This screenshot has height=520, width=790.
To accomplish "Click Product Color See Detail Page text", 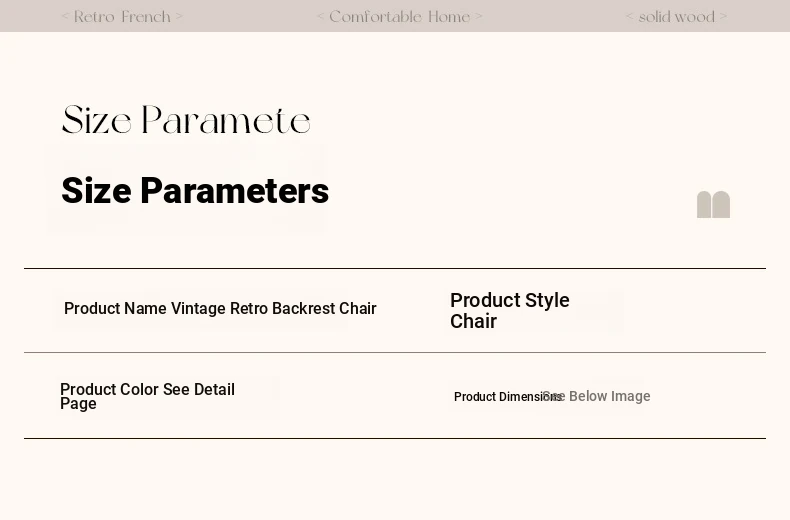I will click(x=147, y=396).
